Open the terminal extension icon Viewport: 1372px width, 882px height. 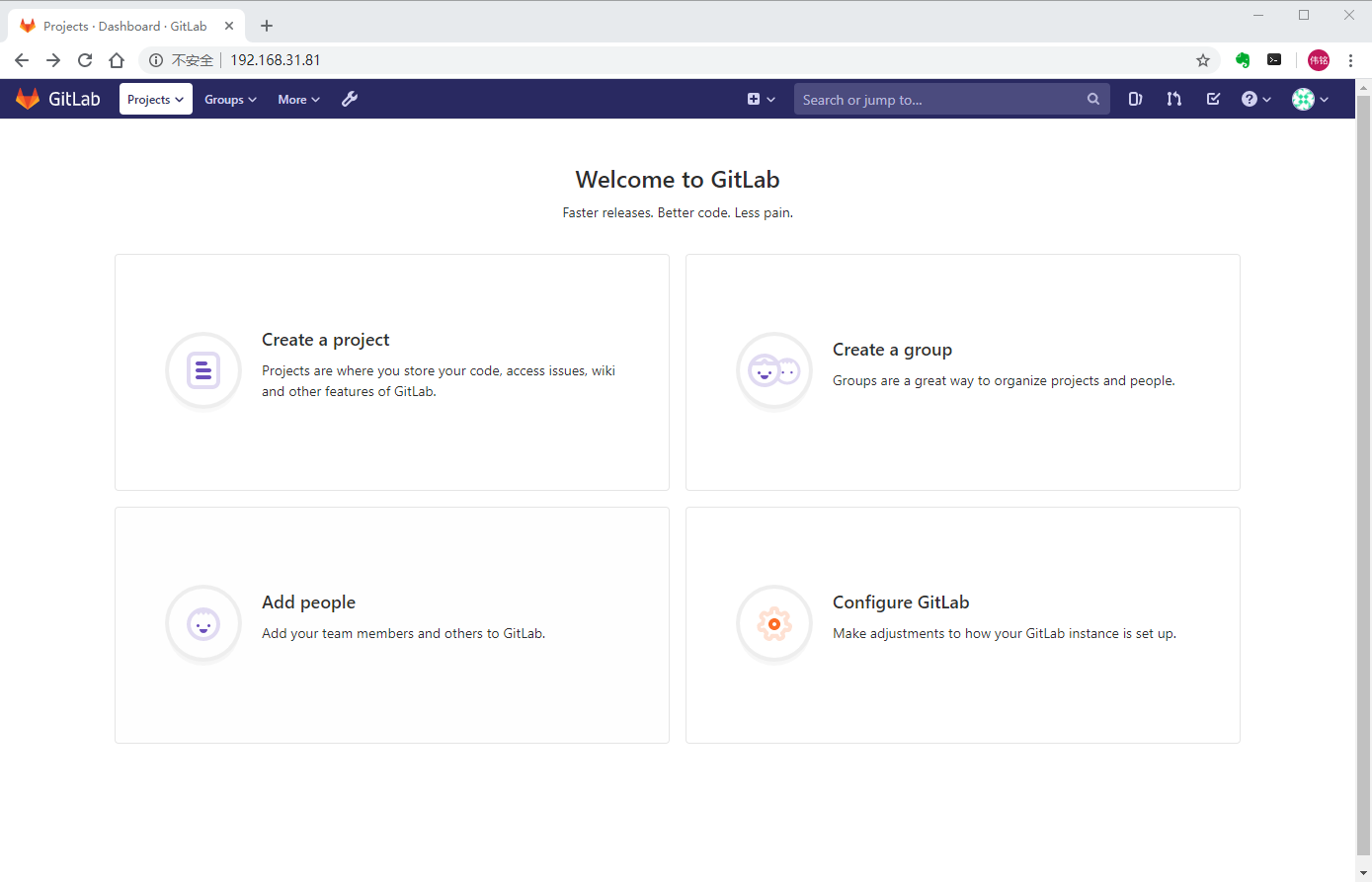[x=1274, y=60]
